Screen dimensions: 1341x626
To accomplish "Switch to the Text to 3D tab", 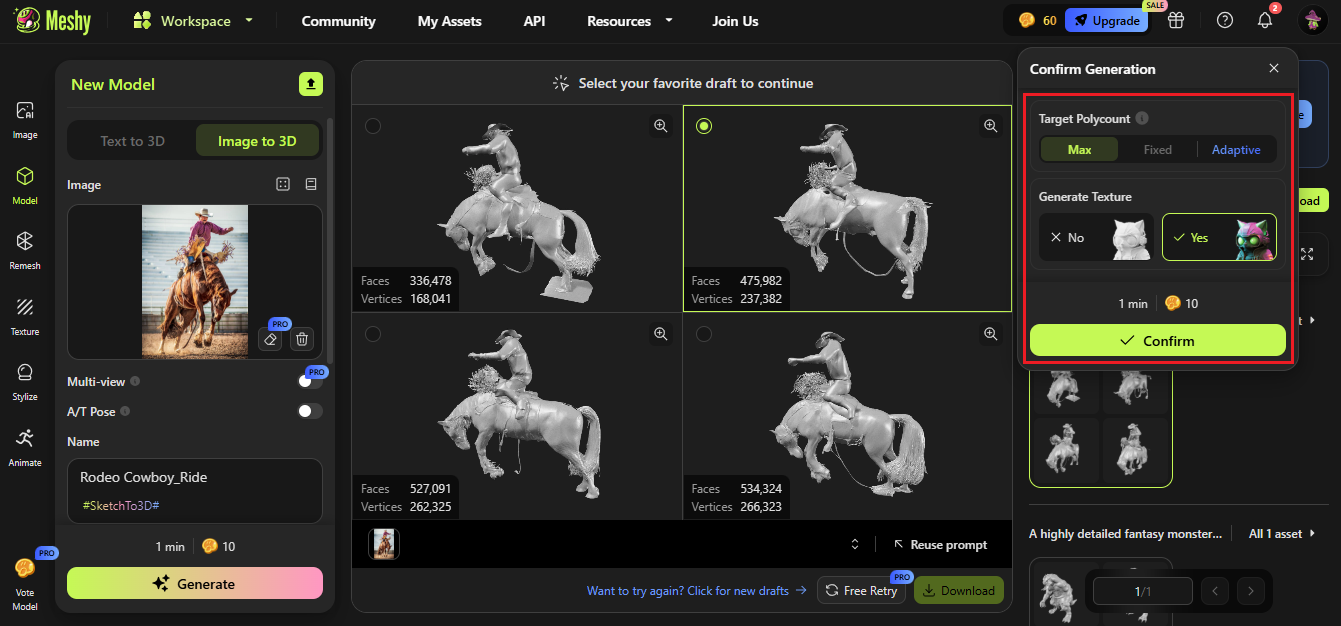I will click(133, 140).
